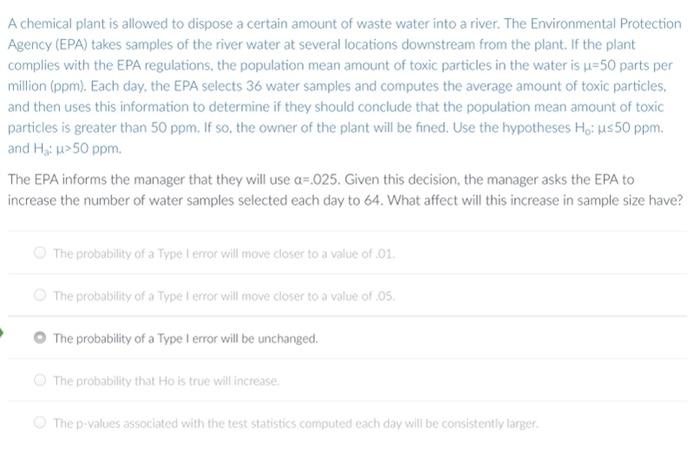Click the line beginning 'complies with the EPA regulations'
Viewport: 700px width, 454px height.
pyautogui.click(x=340, y=65)
